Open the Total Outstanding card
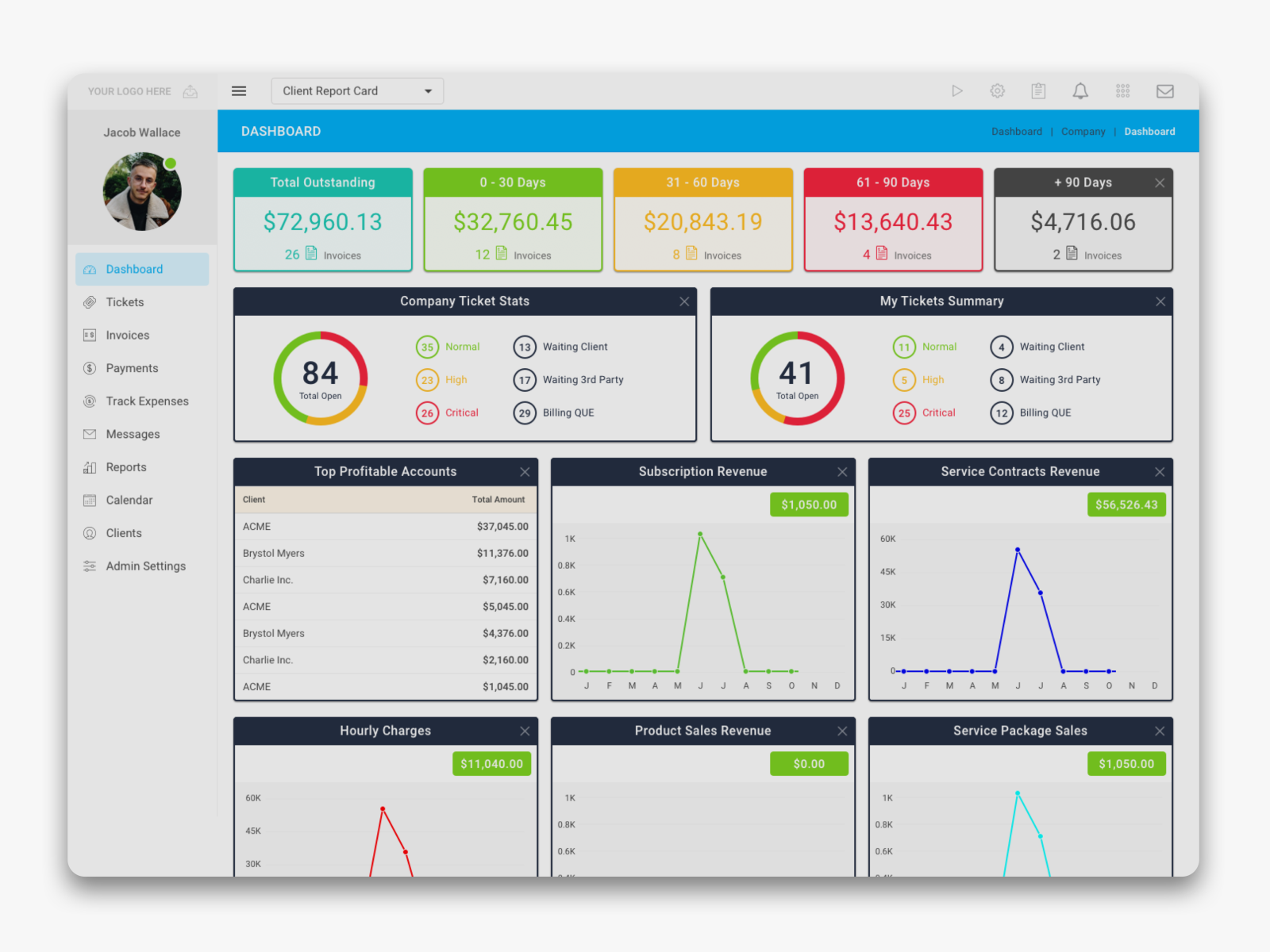1270x952 pixels. point(323,220)
